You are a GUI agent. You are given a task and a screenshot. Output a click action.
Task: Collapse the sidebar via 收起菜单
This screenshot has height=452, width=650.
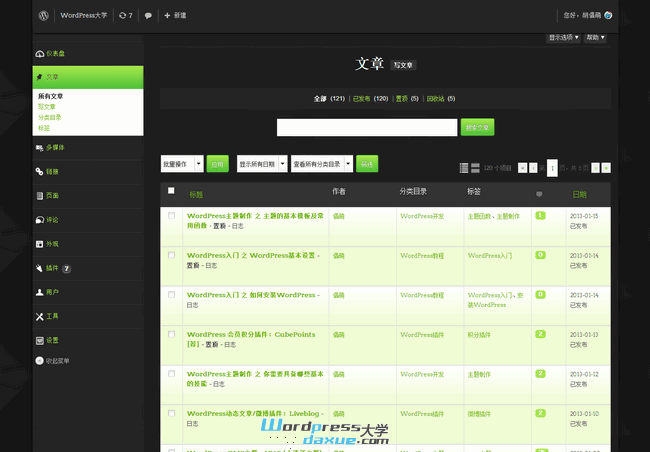53,361
